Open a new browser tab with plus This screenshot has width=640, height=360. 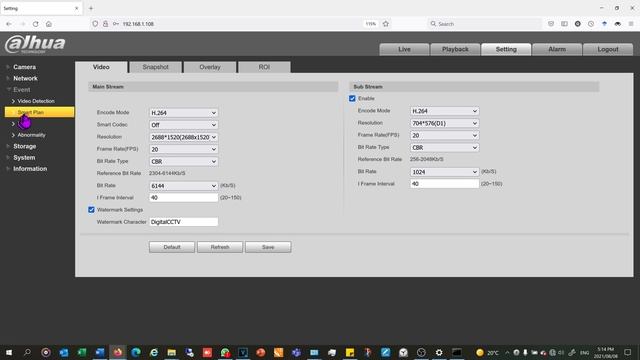pyautogui.click(x=91, y=8)
